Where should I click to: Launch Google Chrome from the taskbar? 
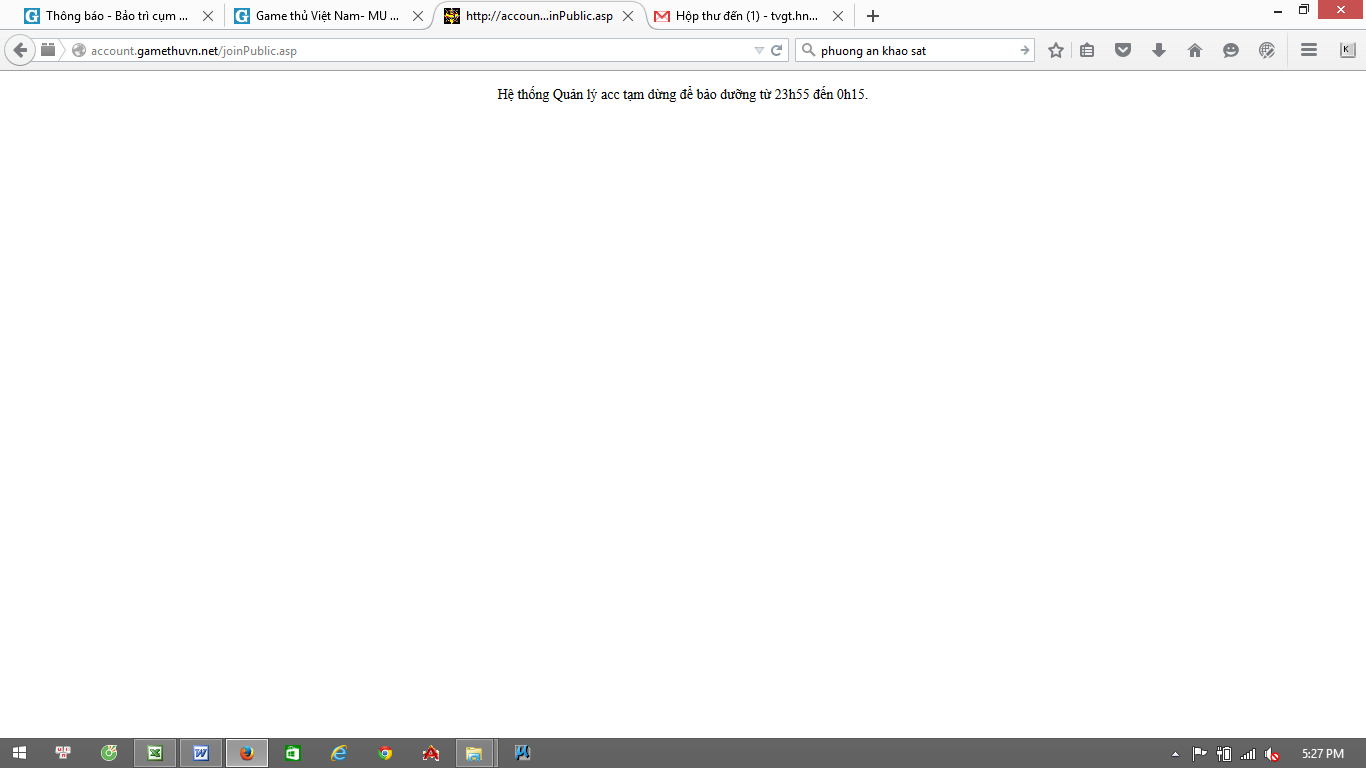coord(385,753)
